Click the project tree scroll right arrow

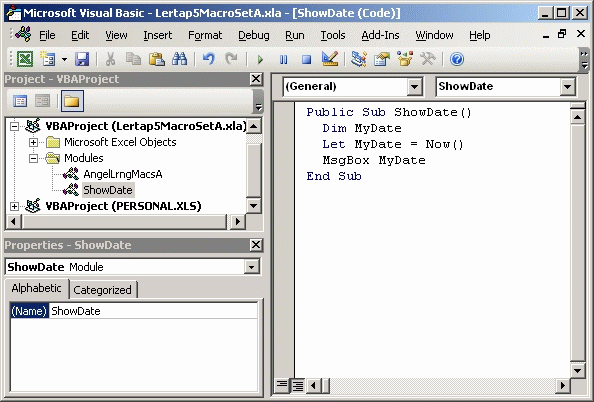click(238, 221)
